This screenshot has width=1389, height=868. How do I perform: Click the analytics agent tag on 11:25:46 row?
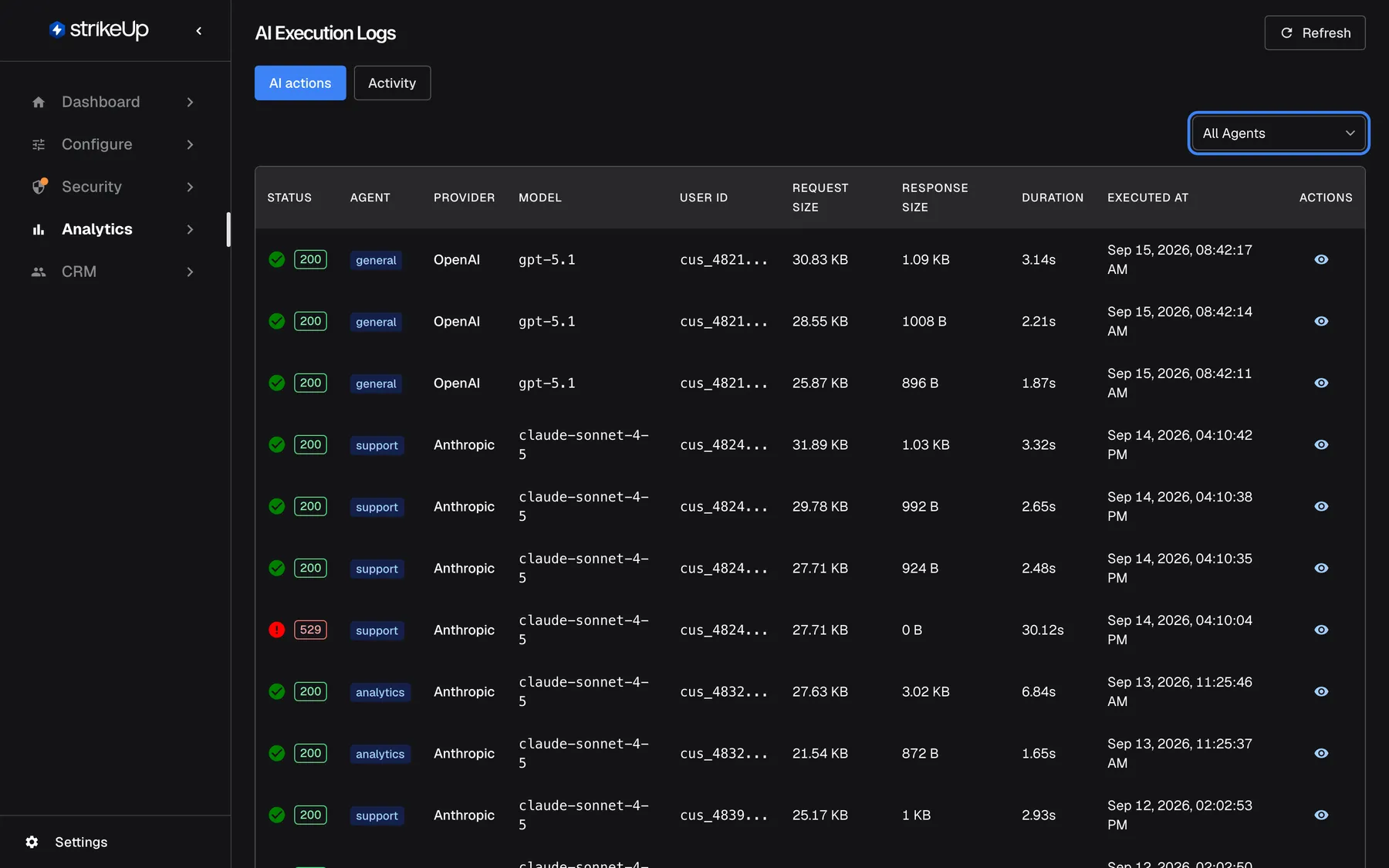[380, 692]
